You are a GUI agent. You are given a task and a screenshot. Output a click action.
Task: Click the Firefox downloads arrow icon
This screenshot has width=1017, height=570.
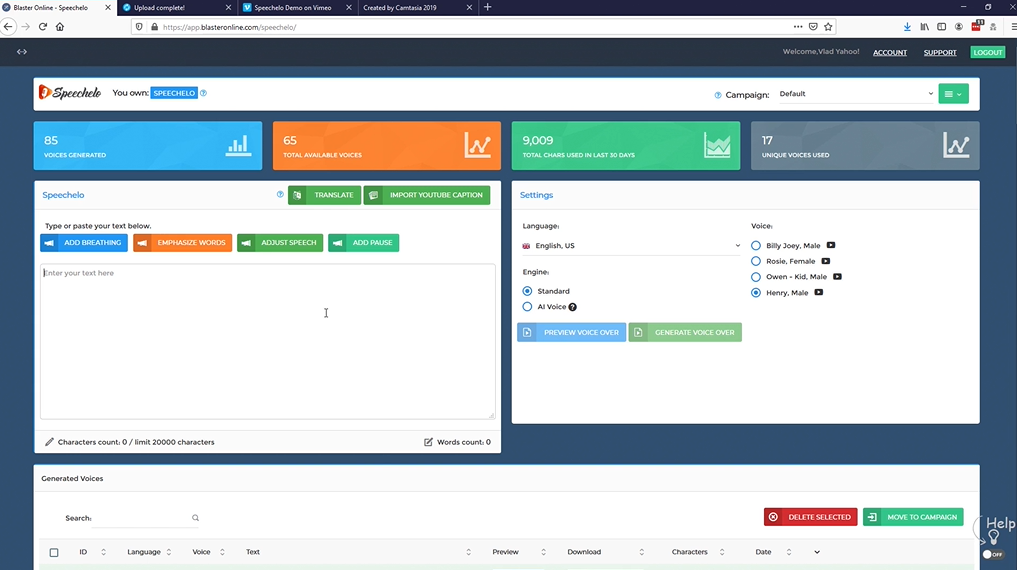pyautogui.click(x=907, y=27)
